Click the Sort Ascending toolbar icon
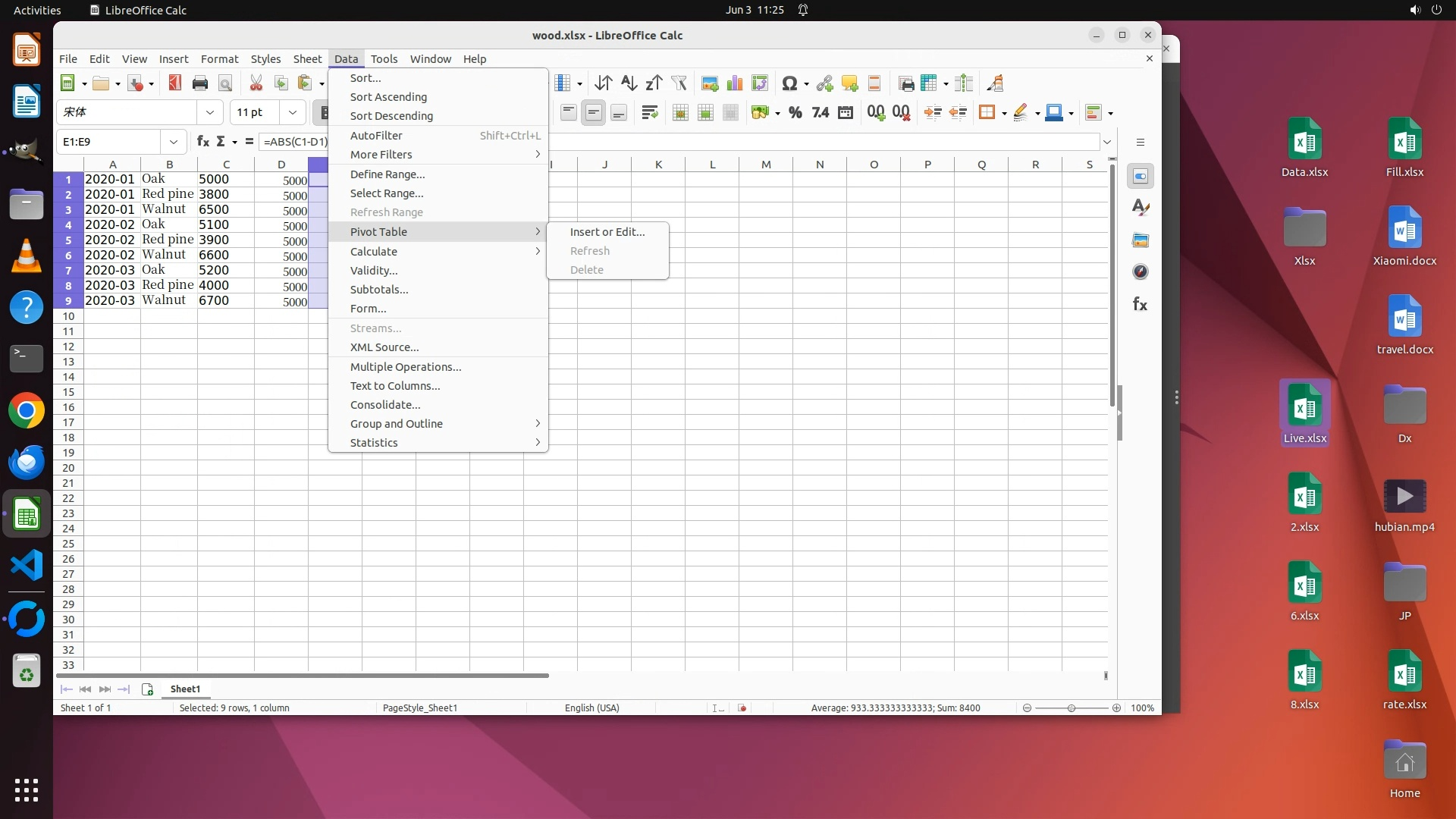Image resolution: width=1456 pixels, height=819 pixels. [x=629, y=83]
